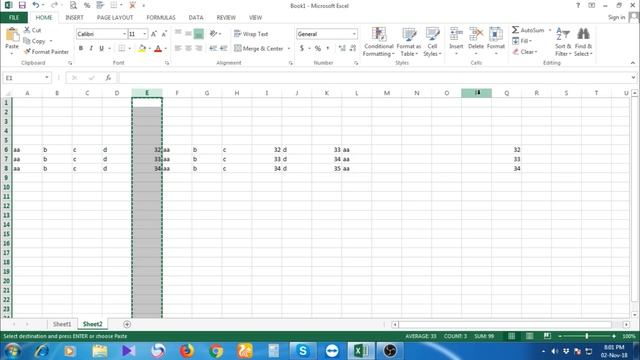Open the font size 11 dropdown
Image resolution: width=640 pixels, height=360 pixels.
pos(144,34)
